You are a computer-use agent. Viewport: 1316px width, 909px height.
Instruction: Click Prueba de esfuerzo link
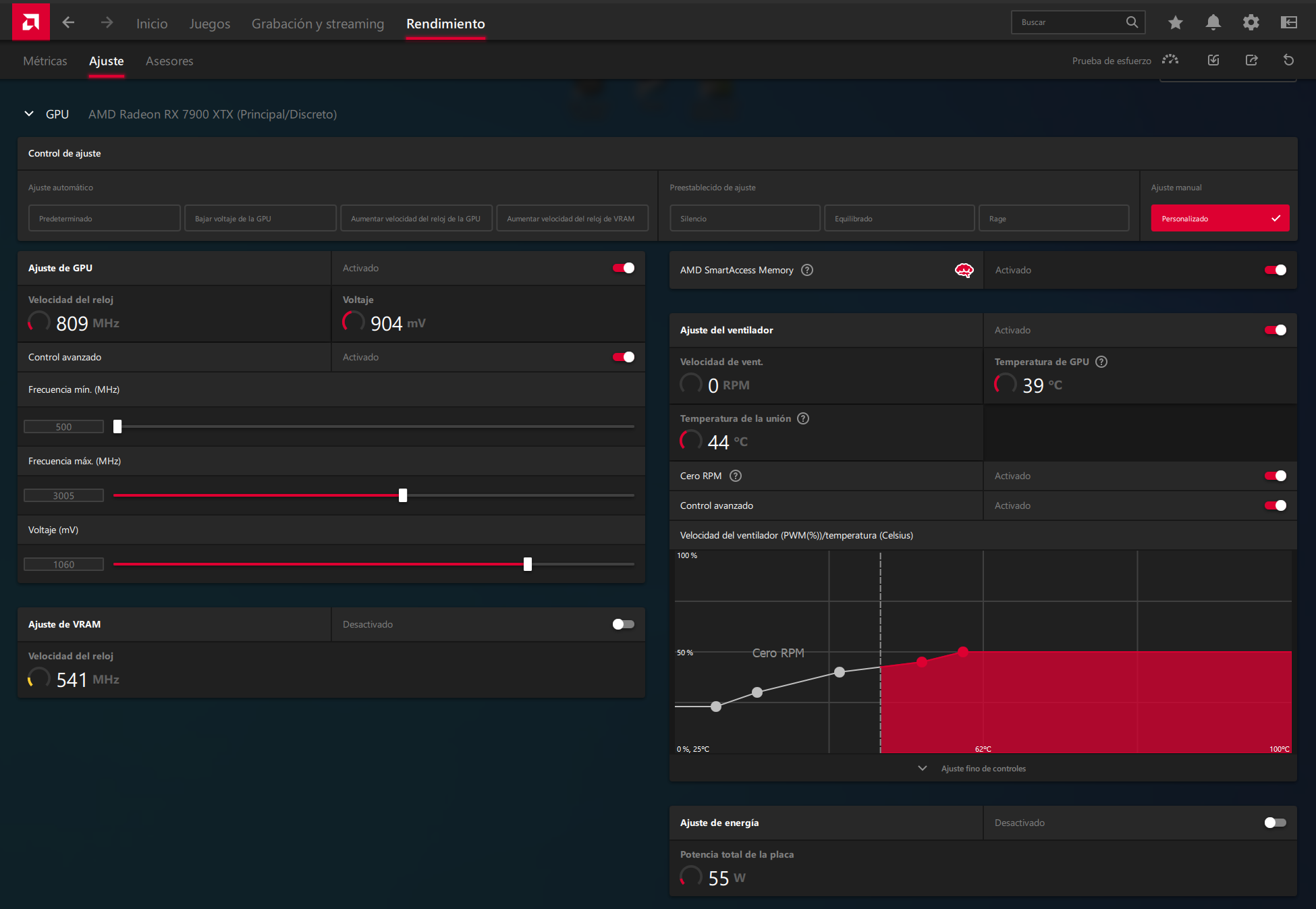(1112, 61)
